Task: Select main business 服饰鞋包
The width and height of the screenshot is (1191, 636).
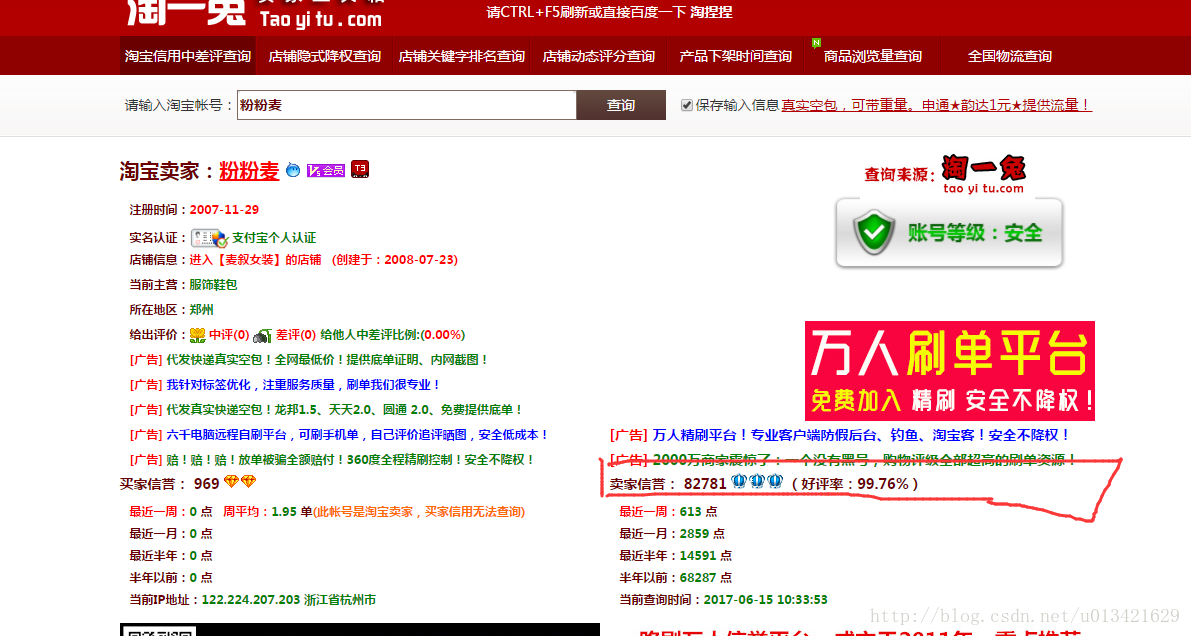Action: (x=213, y=285)
